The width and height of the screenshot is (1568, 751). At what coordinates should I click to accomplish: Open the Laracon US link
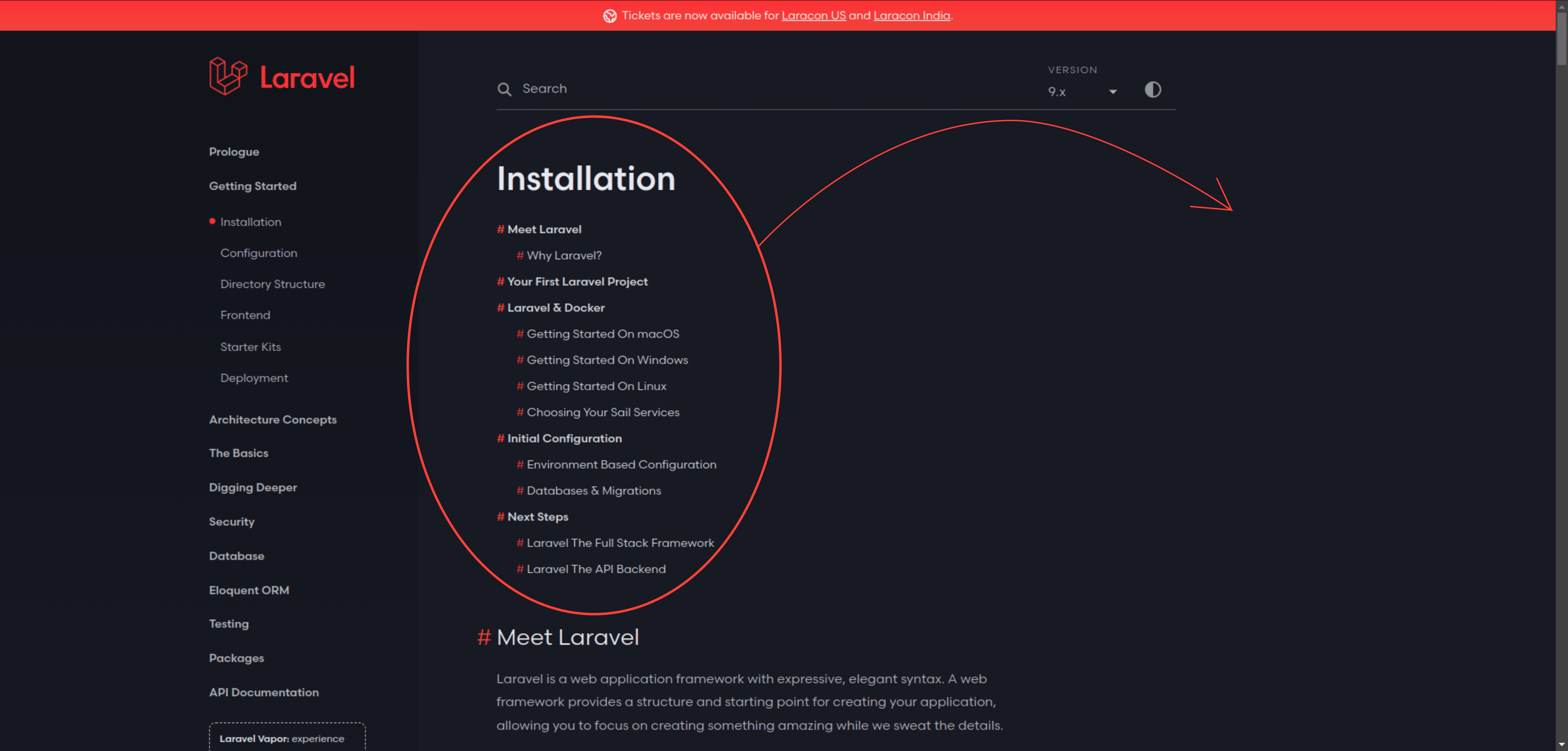tap(813, 15)
